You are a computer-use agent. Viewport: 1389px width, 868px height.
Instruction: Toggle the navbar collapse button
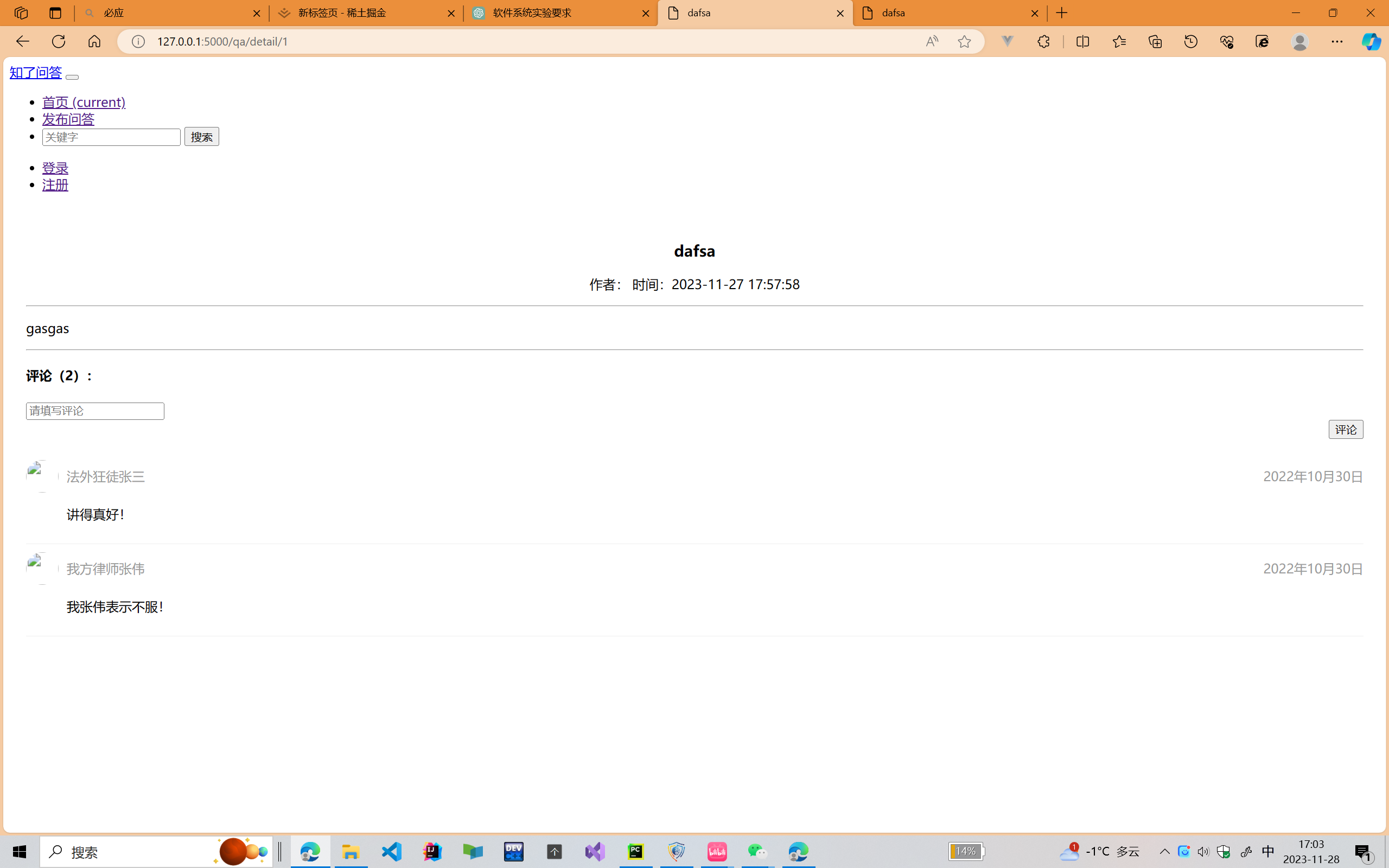tap(72, 77)
